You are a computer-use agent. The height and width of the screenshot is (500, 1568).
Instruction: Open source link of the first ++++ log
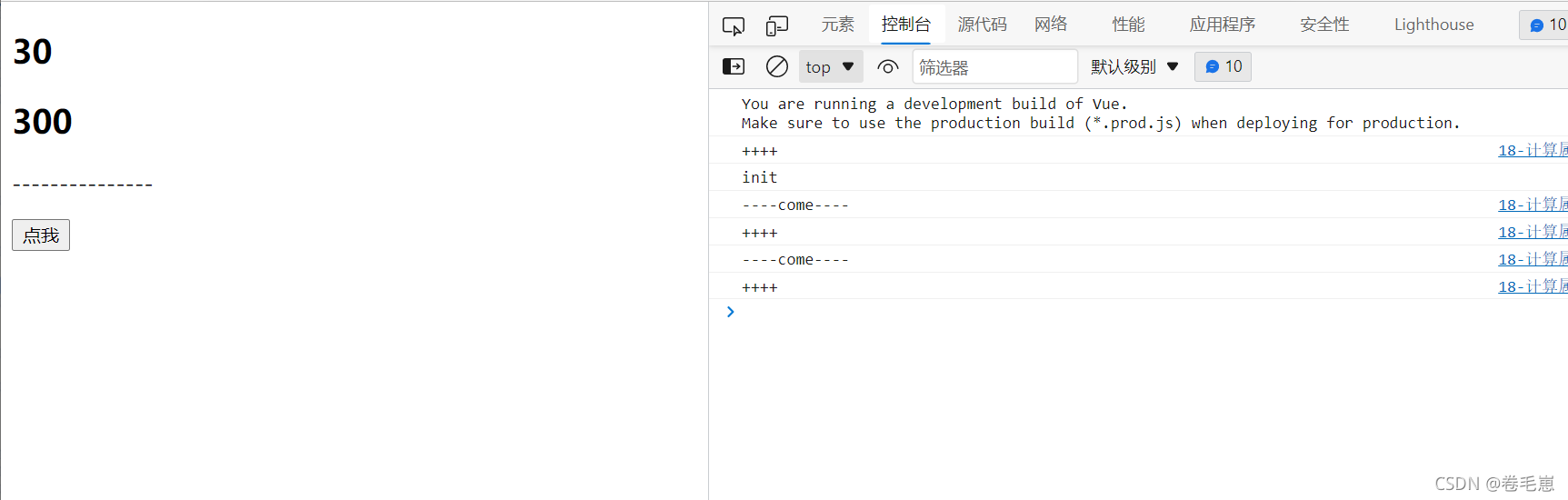(1533, 150)
